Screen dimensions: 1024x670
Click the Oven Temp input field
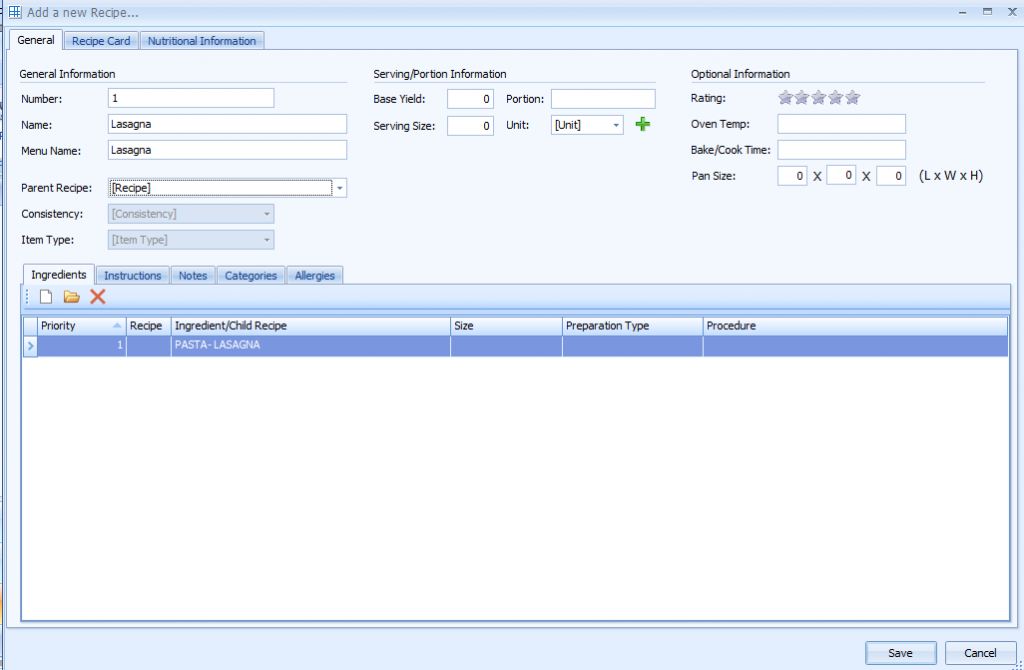[x=841, y=124]
